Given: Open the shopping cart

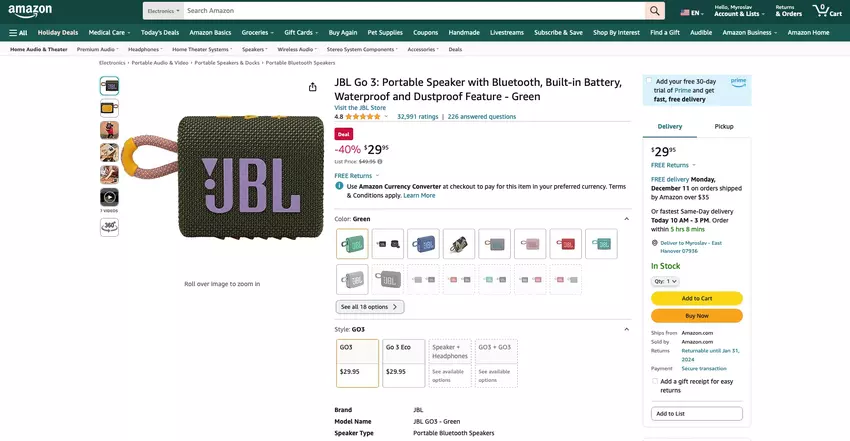Looking at the screenshot, I should click(x=821, y=11).
